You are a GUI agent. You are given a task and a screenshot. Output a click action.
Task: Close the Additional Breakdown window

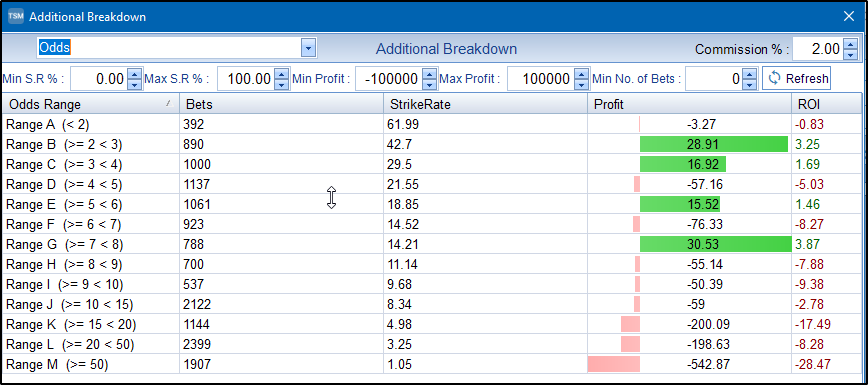(x=849, y=16)
